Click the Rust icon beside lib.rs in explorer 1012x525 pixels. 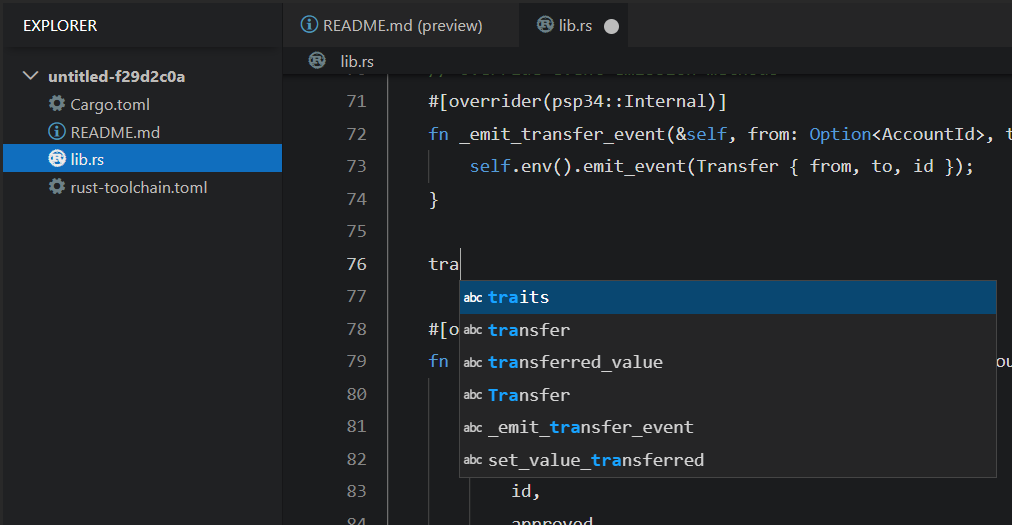[x=57, y=159]
